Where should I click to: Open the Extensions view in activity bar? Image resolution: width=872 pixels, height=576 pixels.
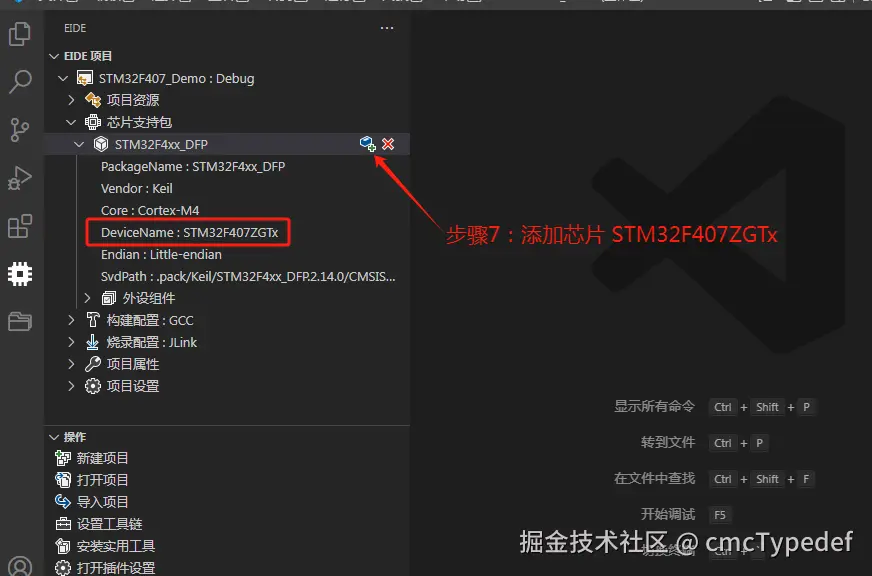20,226
